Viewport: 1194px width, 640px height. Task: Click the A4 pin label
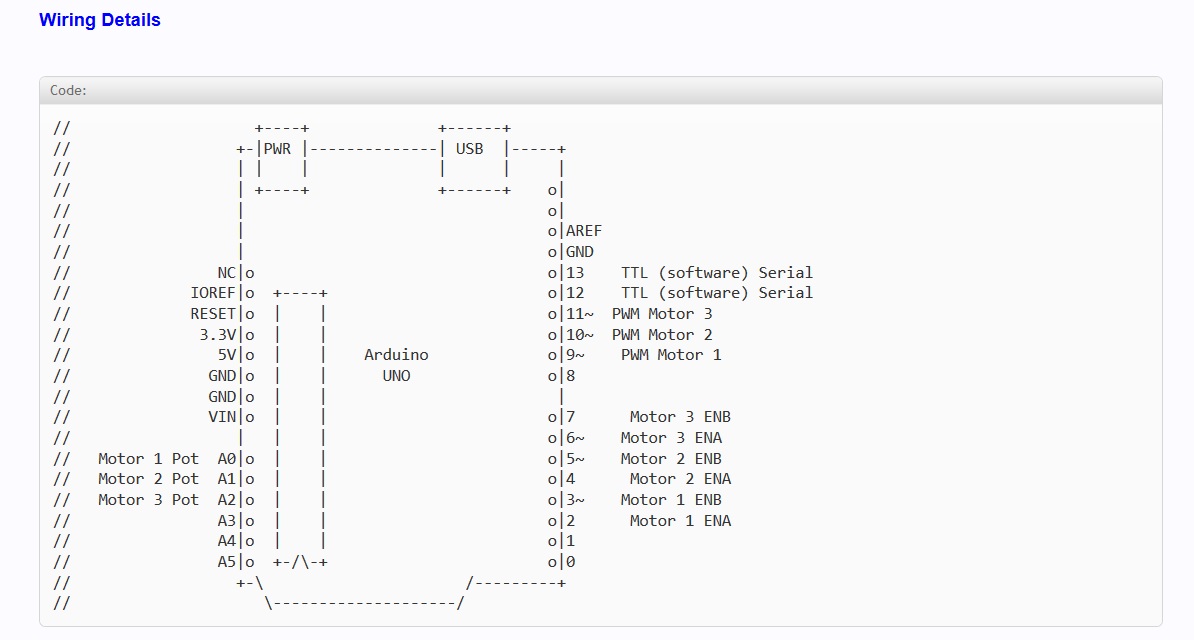(227, 542)
